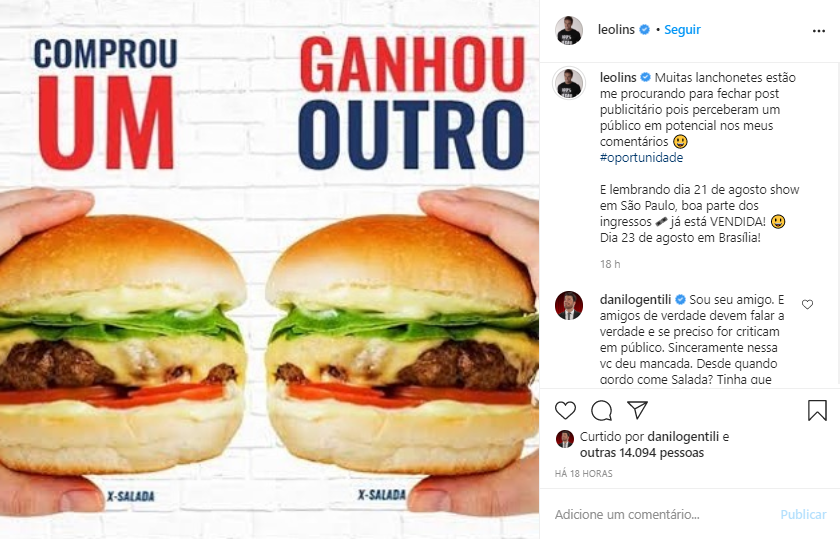Share the post via paper plane icon
The image size is (840, 539).
(638, 410)
